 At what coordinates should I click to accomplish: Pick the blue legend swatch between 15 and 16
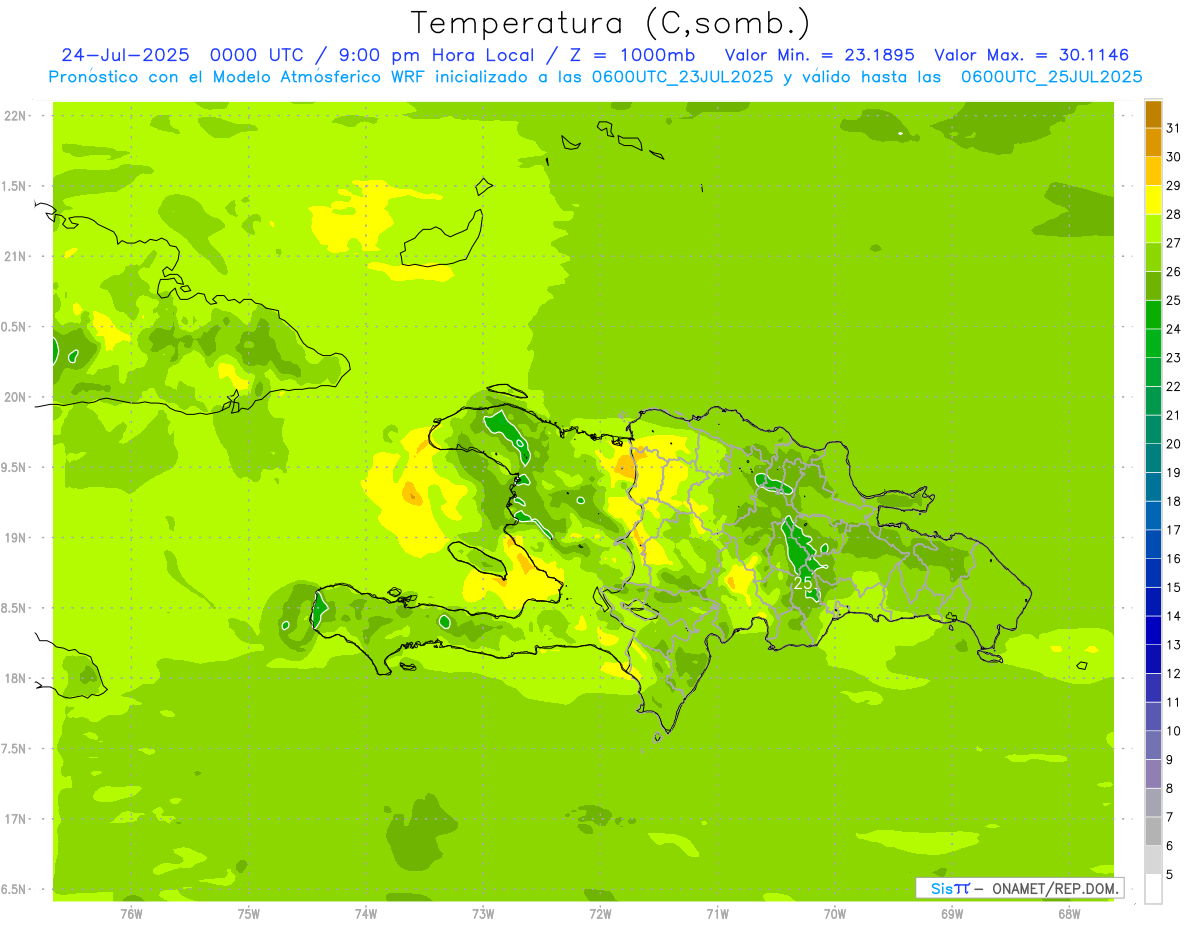pos(1153,573)
